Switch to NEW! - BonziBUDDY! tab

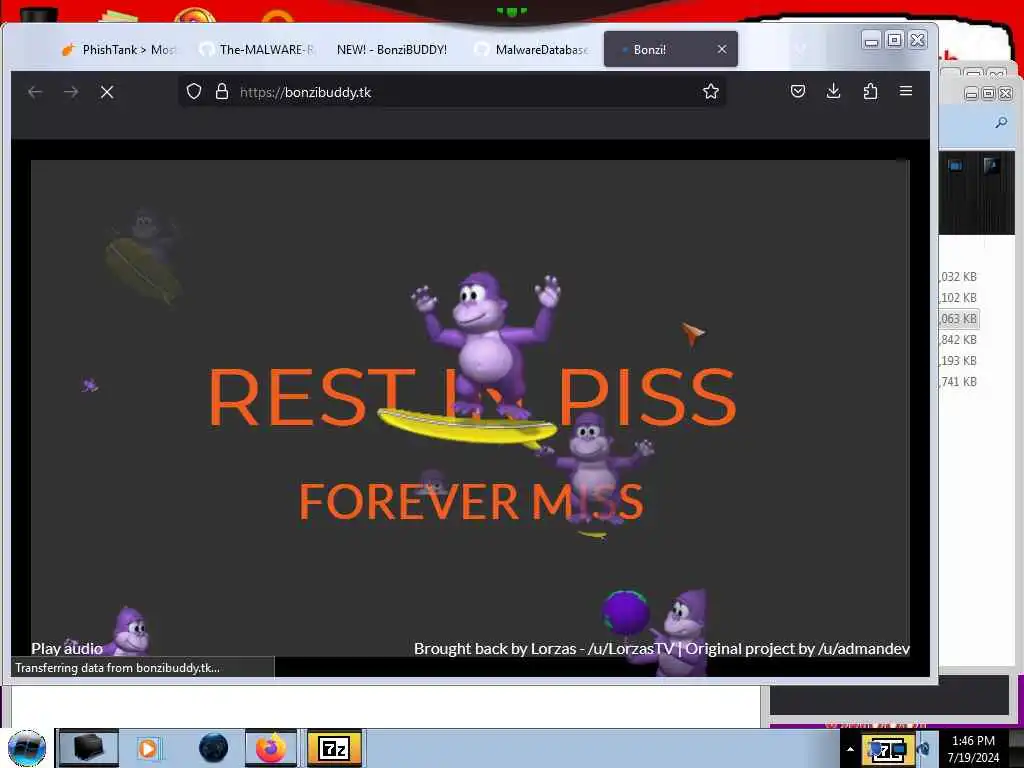pyautogui.click(x=392, y=50)
